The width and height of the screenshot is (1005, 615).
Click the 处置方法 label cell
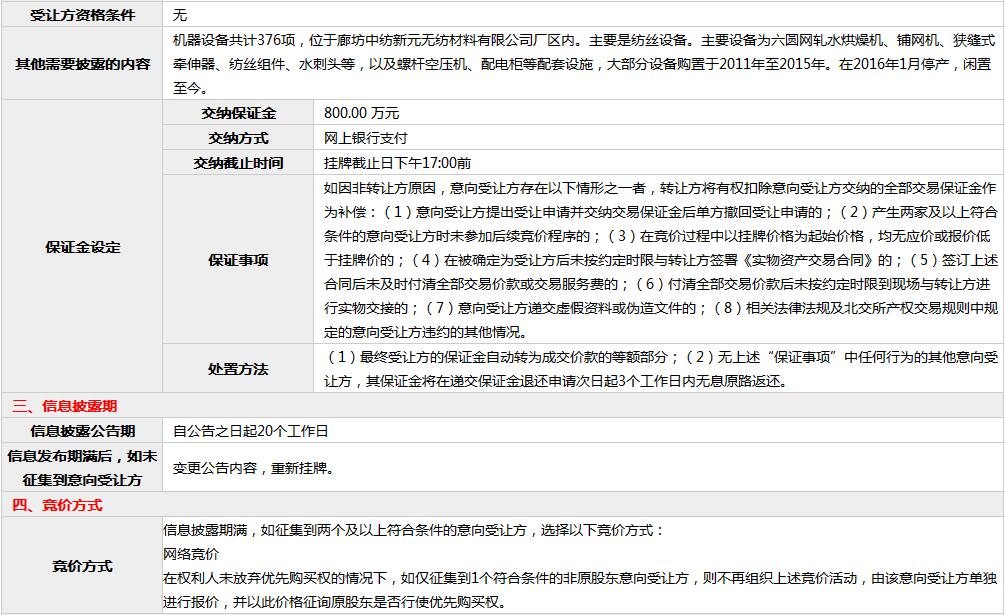pyautogui.click(x=238, y=369)
